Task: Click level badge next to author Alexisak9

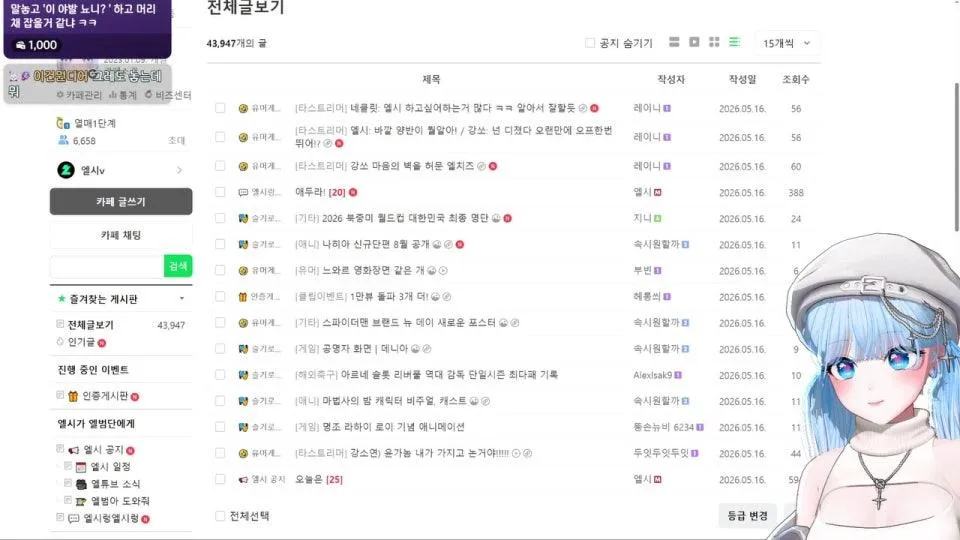Action: [x=678, y=375]
